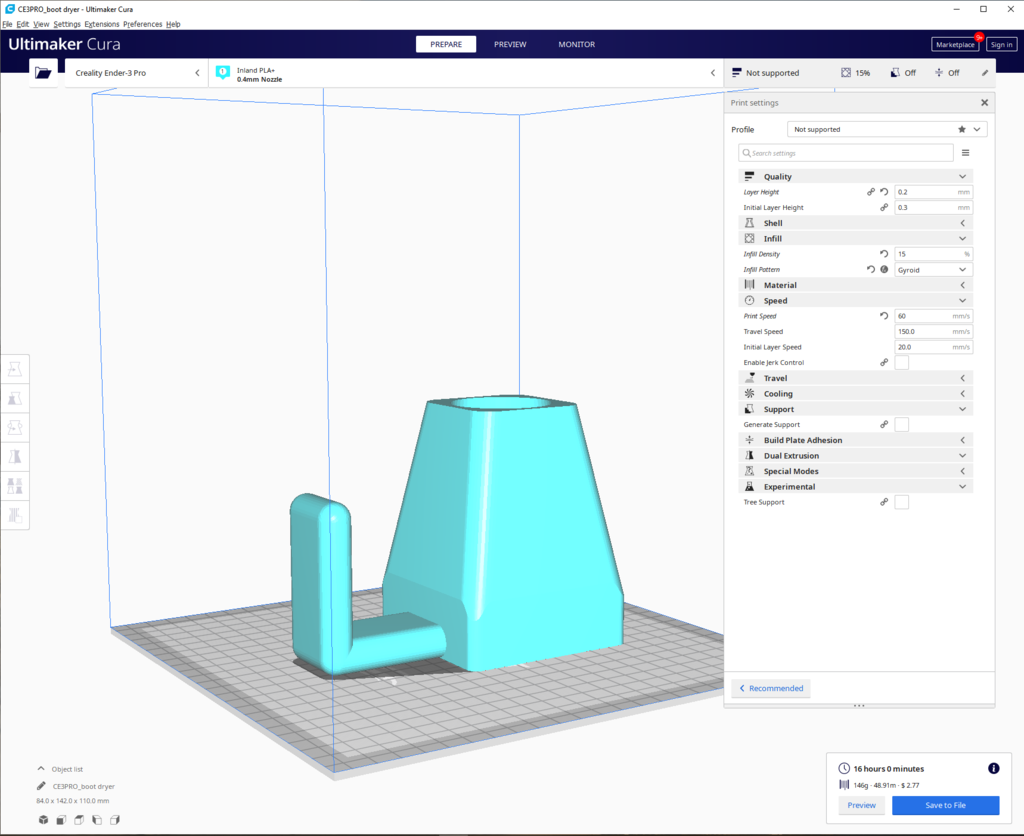Edit CE3PRO_boot dryer name pencil icon
Screen dimensions: 1024x836
pos(41,786)
